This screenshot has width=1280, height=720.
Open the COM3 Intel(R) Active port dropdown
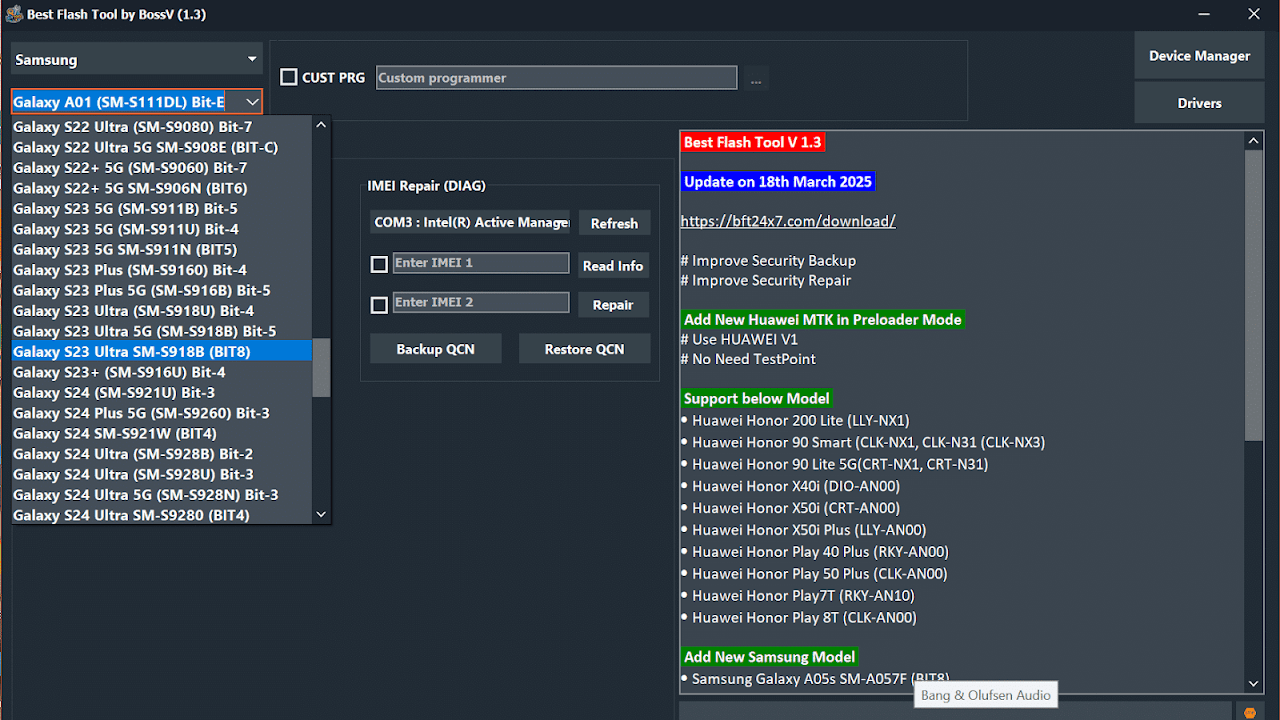[470, 222]
